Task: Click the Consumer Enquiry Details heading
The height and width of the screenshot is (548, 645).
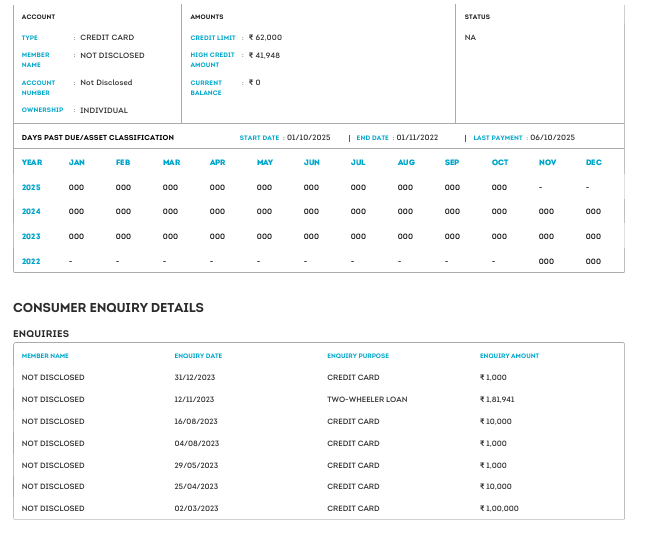Action: click(108, 307)
